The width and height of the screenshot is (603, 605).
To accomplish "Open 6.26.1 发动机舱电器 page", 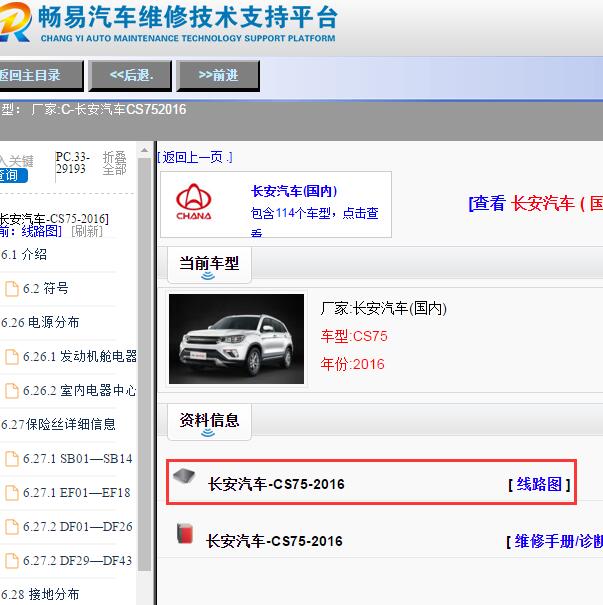I will pyautogui.click(x=79, y=357).
